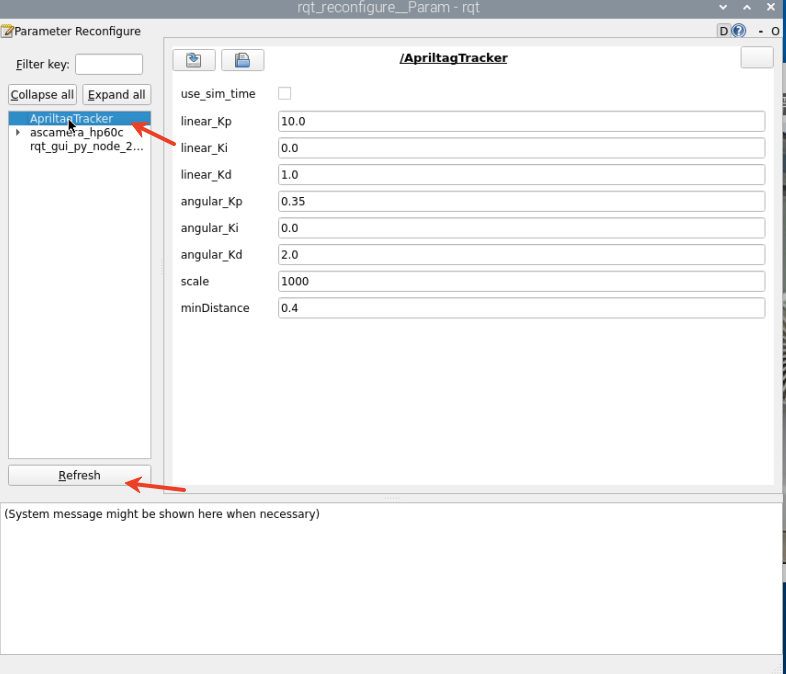786x674 pixels.
Task: Click the minDistance value field
Action: click(521, 308)
